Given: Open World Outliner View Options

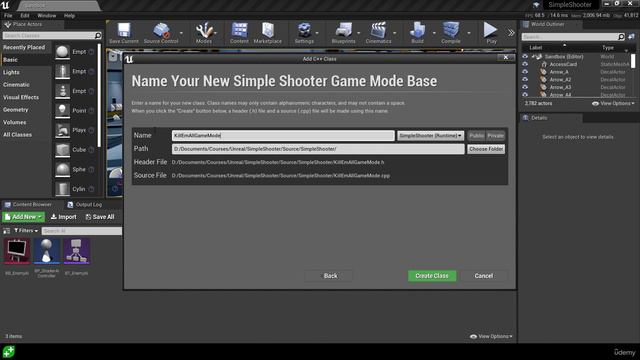Looking at the screenshot, I should [x=613, y=104].
